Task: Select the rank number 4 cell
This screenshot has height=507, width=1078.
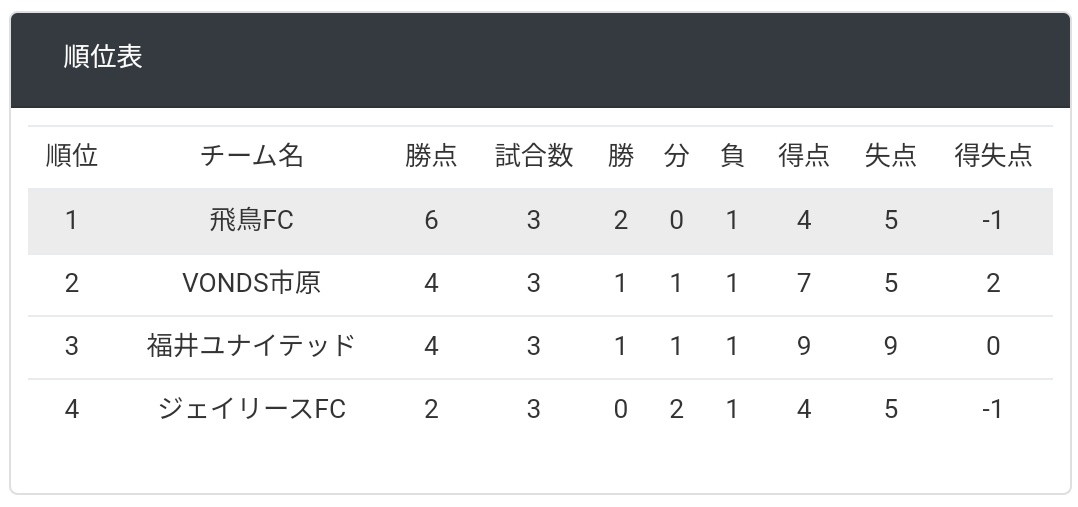Action: (72, 409)
